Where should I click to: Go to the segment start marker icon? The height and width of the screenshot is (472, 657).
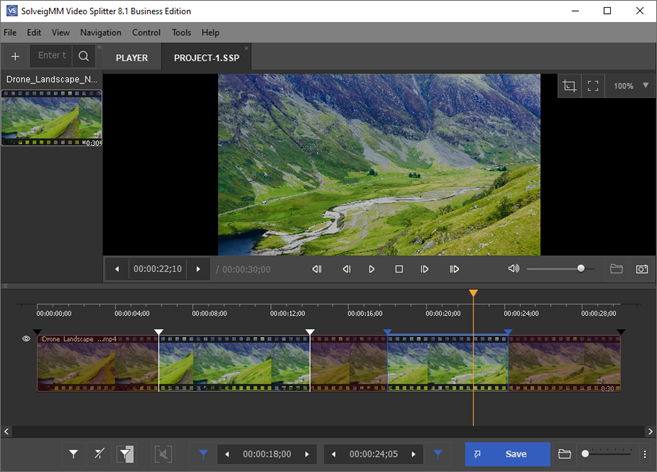(x=203, y=454)
